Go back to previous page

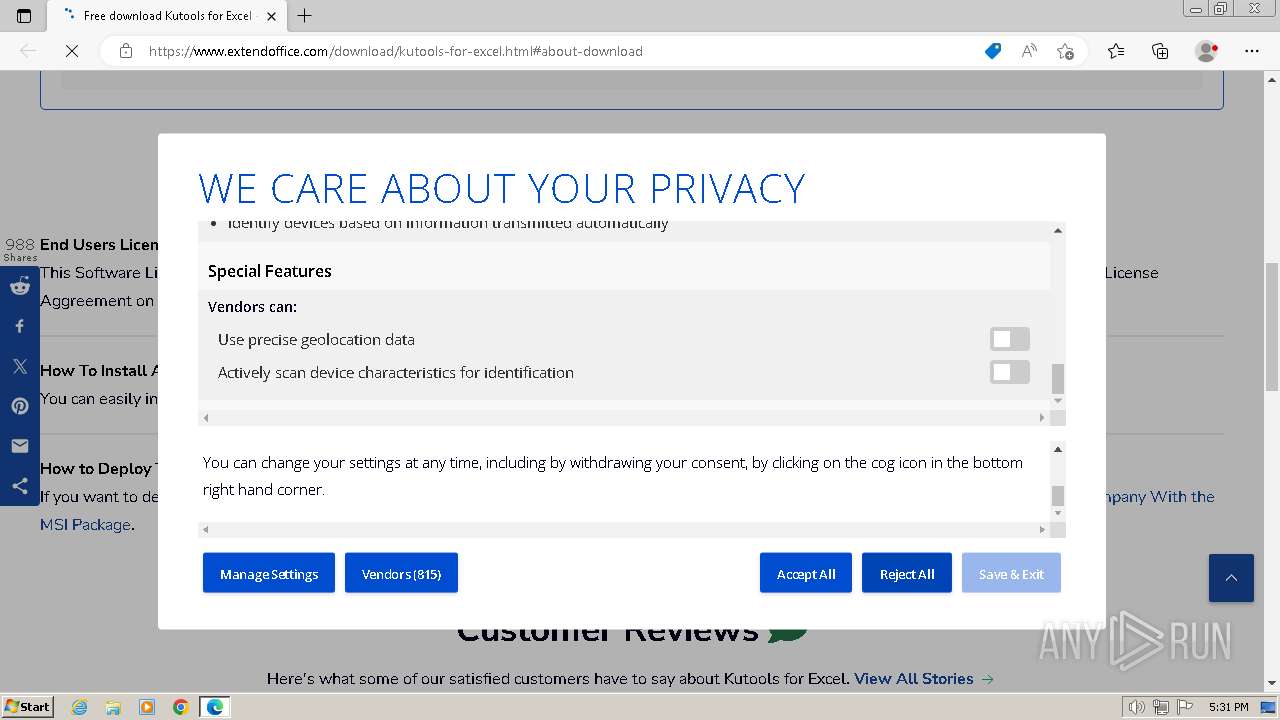[28, 51]
